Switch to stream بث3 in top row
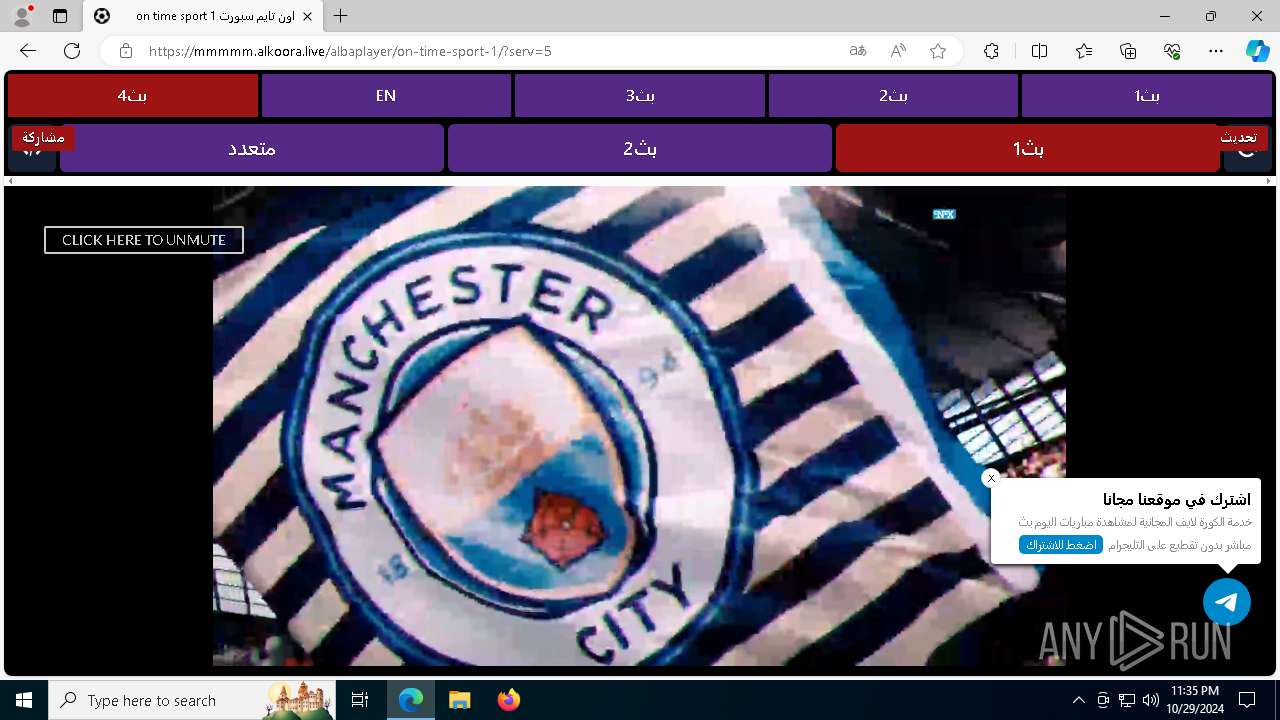Viewport: 1280px width, 720px height. 640,96
